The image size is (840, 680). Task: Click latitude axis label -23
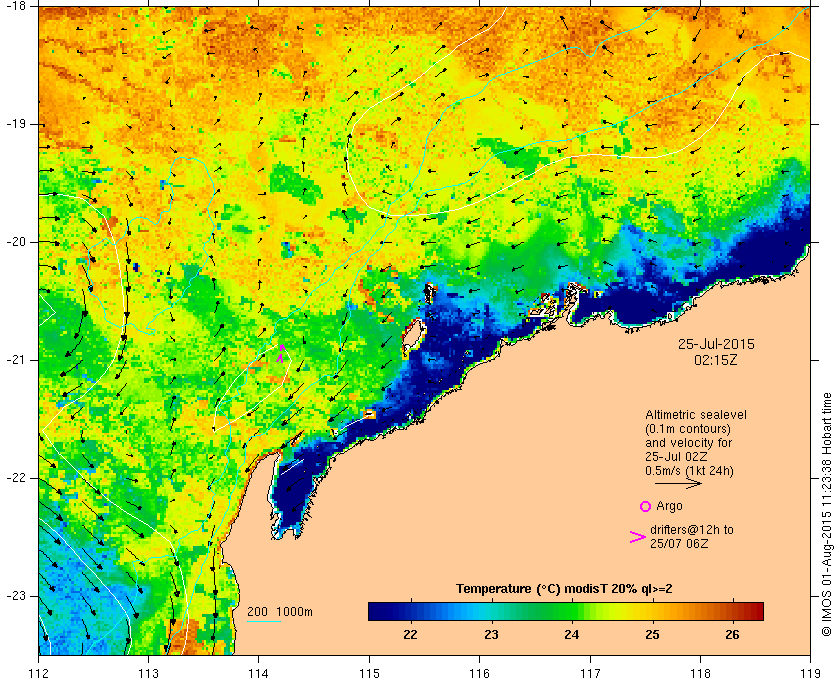click(x=15, y=595)
